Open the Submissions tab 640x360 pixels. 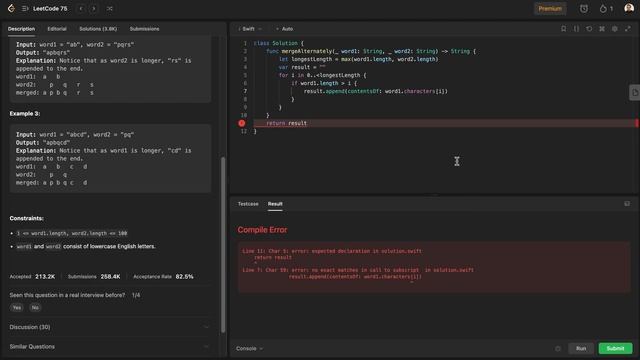point(144,29)
